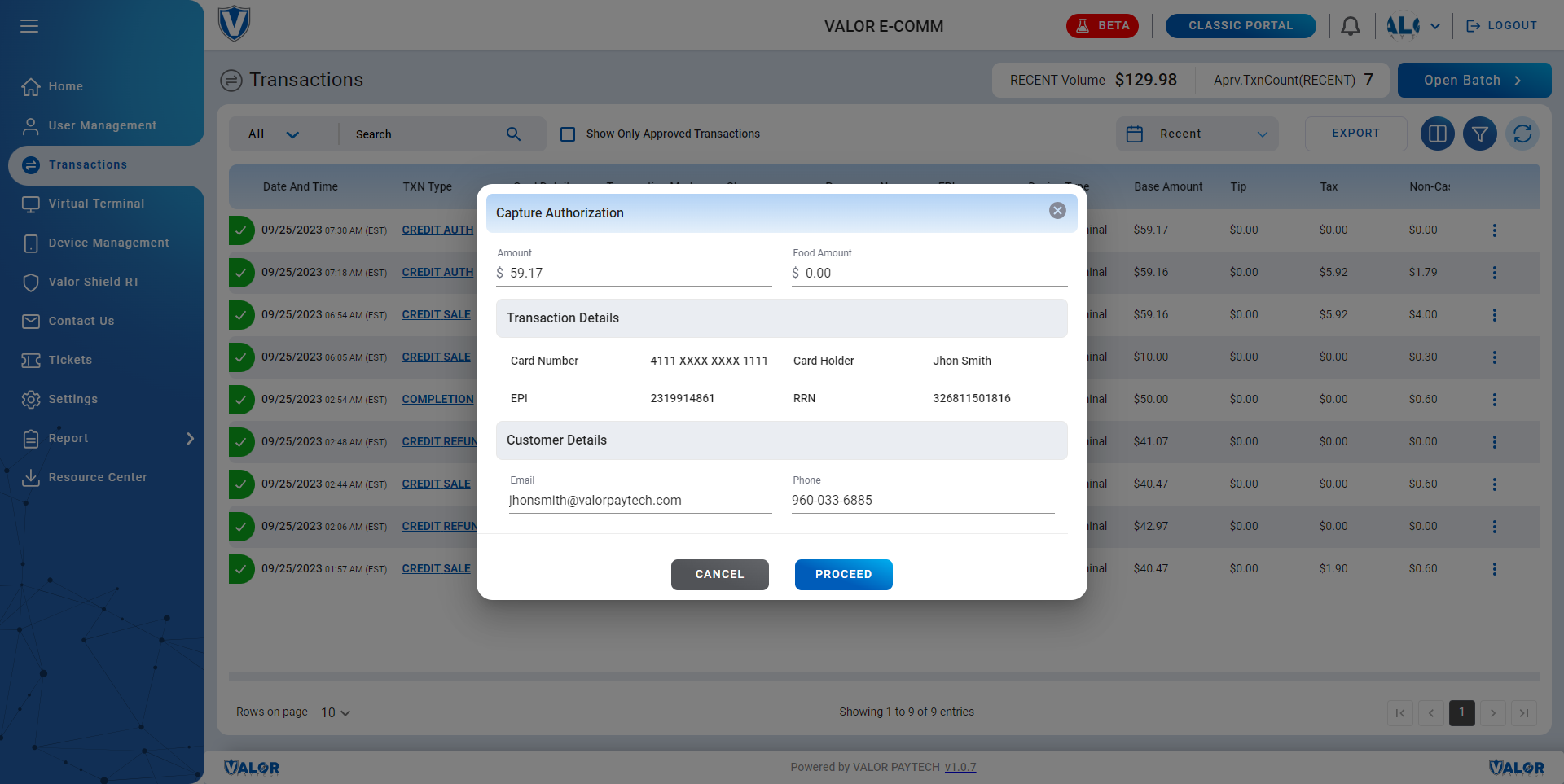Click approved checkmark for 07:30 AM row
1564x784 pixels.
coord(241,230)
